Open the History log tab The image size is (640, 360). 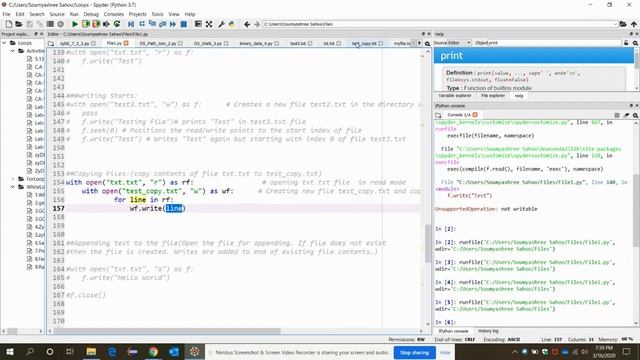[488, 331]
